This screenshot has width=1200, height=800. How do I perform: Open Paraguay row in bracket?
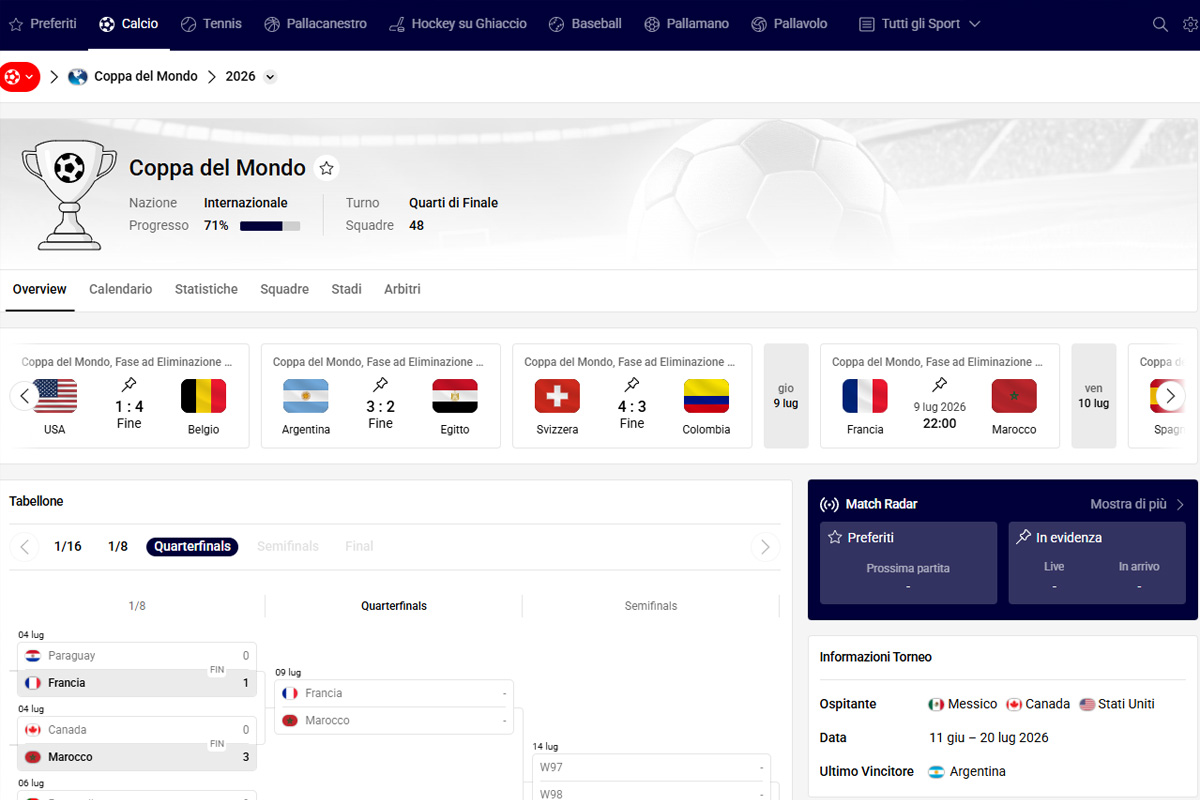coord(137,656)
